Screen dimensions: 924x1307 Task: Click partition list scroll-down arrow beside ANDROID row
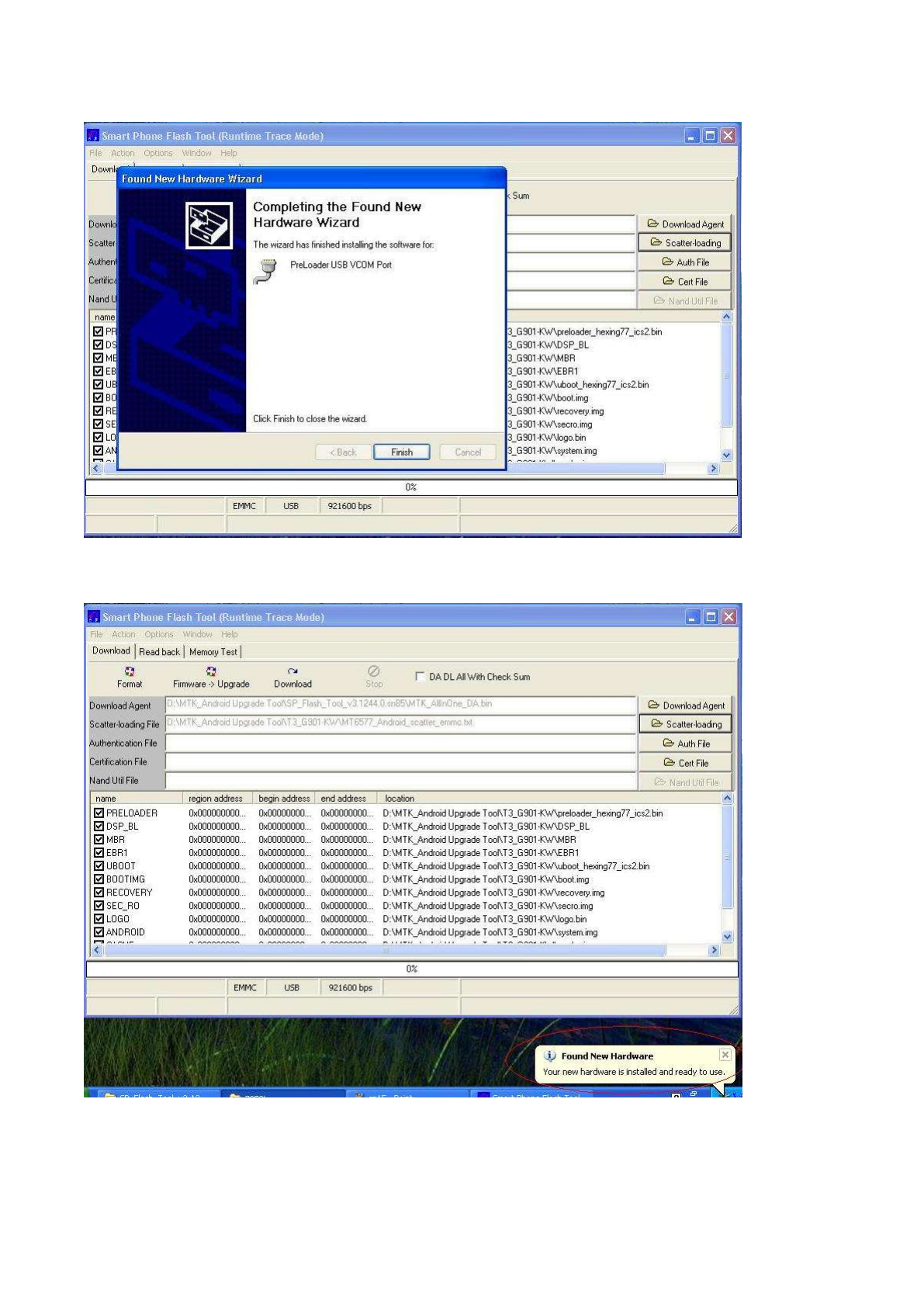[x=727, y=937]
